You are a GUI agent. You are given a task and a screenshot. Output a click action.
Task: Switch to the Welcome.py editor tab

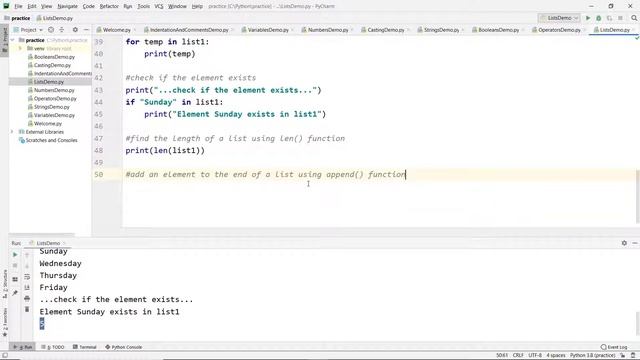[116, 30]
